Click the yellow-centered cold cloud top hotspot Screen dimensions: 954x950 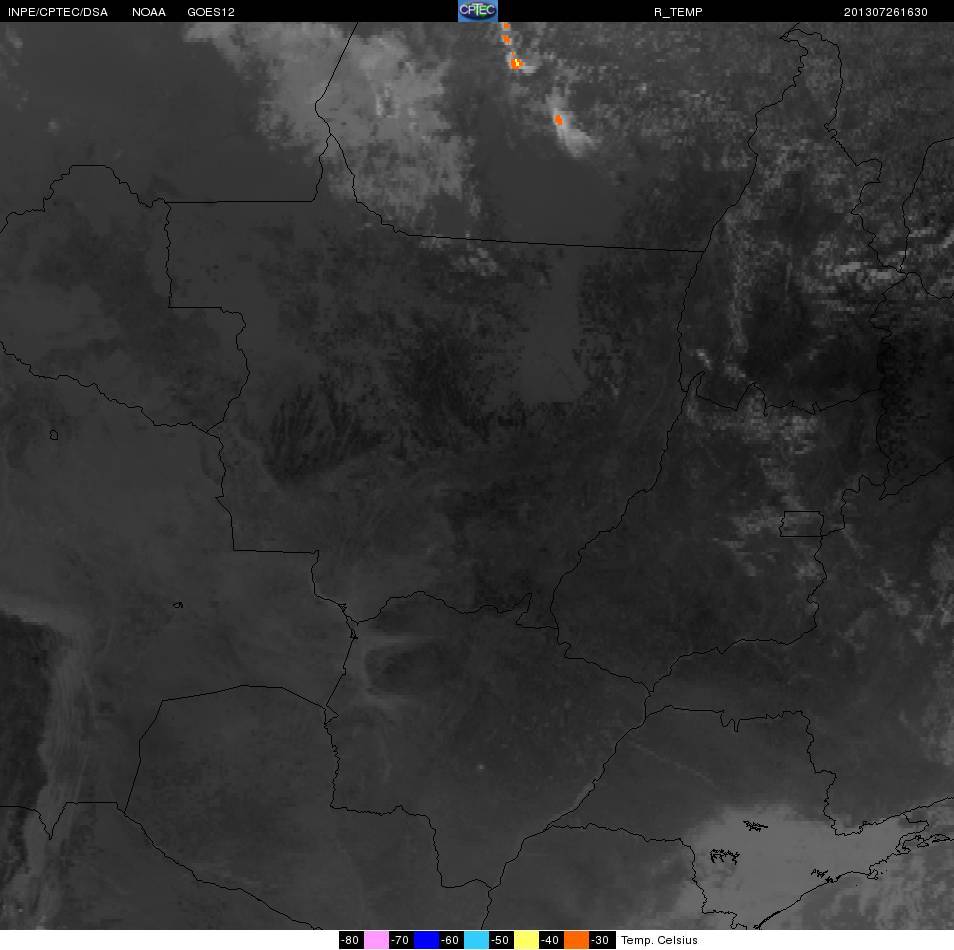coord(517,62)
